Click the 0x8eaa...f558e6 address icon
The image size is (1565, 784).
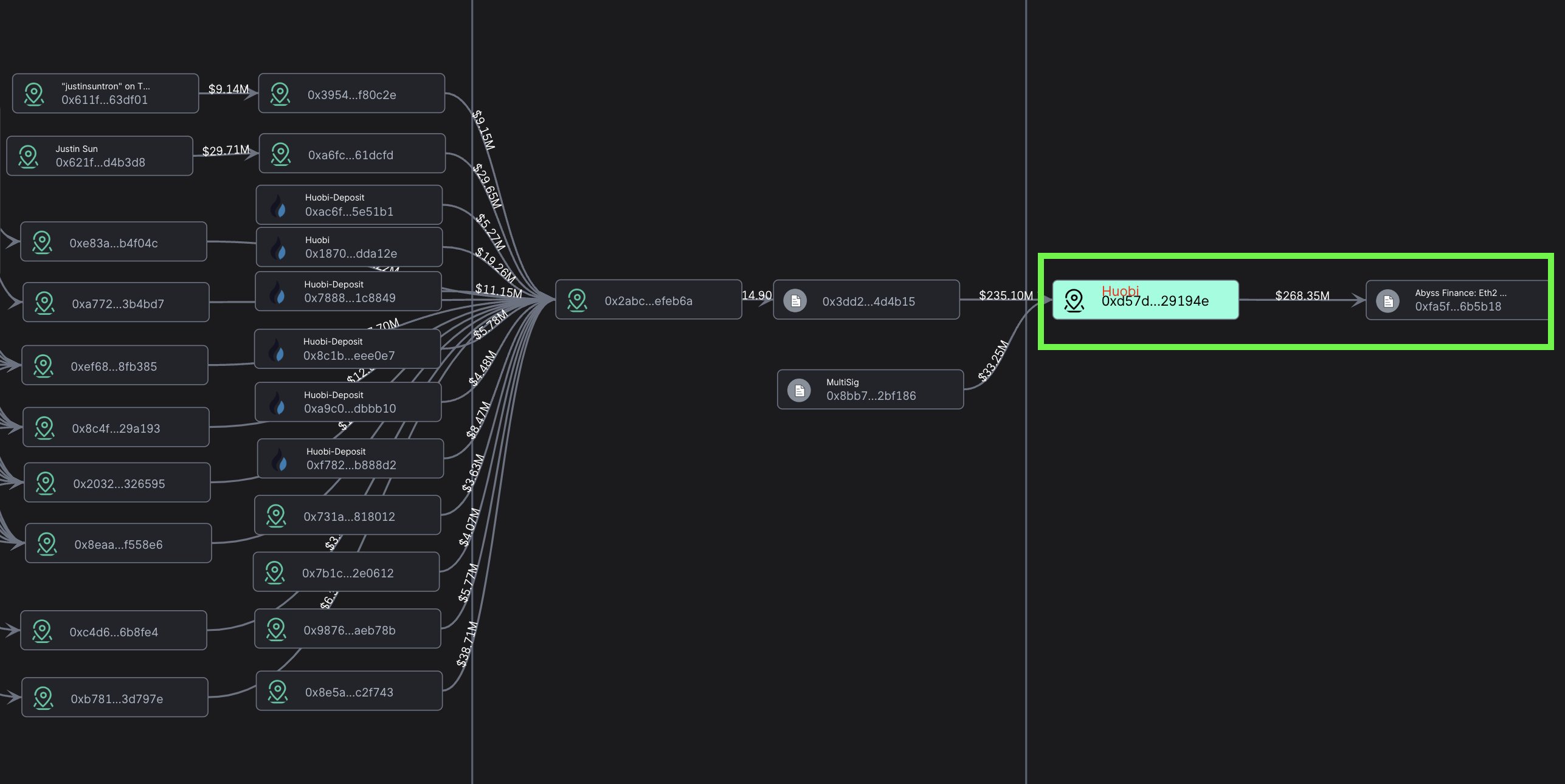coord(47,544)
